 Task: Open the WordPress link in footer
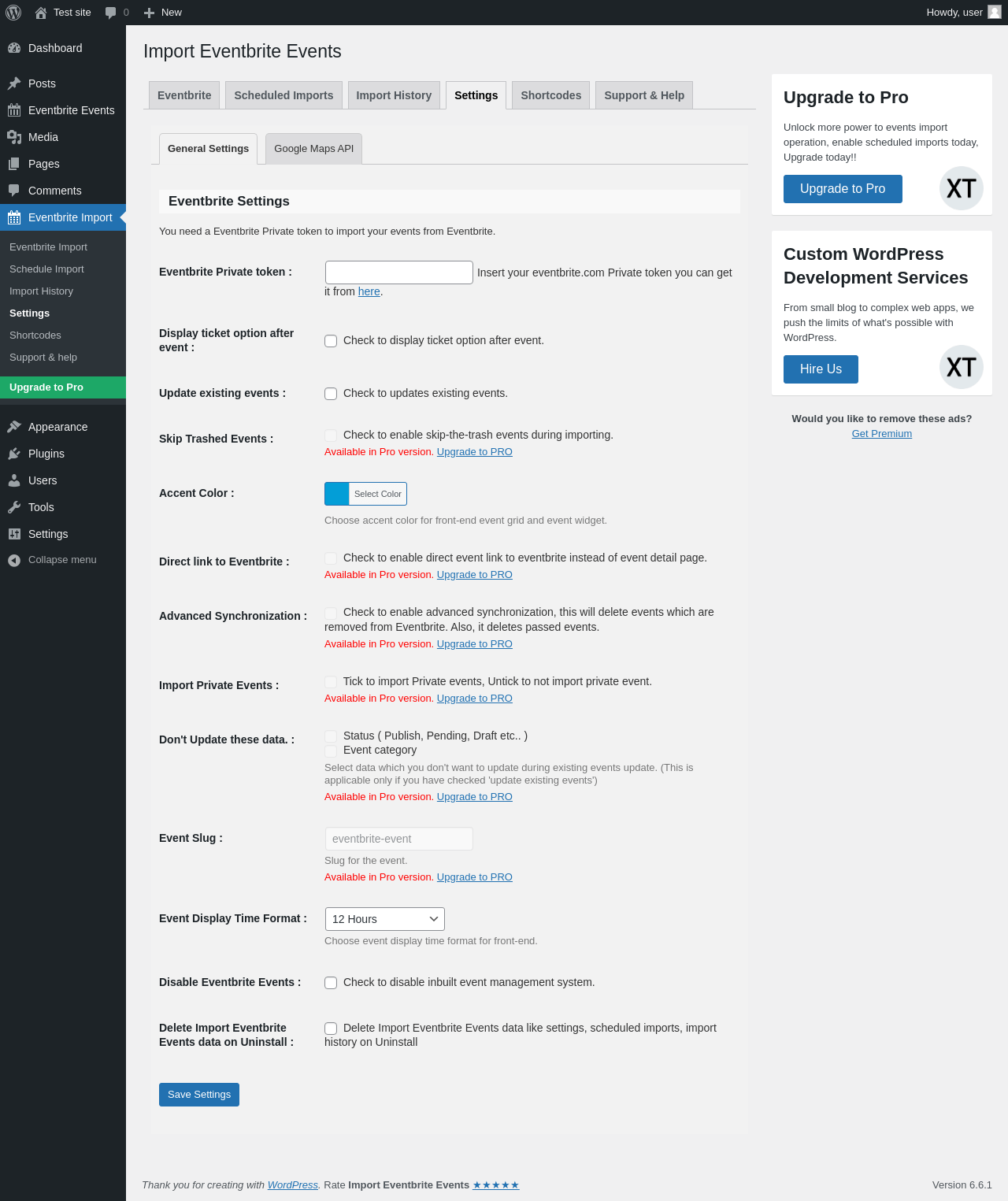[x=293, y=1185]
